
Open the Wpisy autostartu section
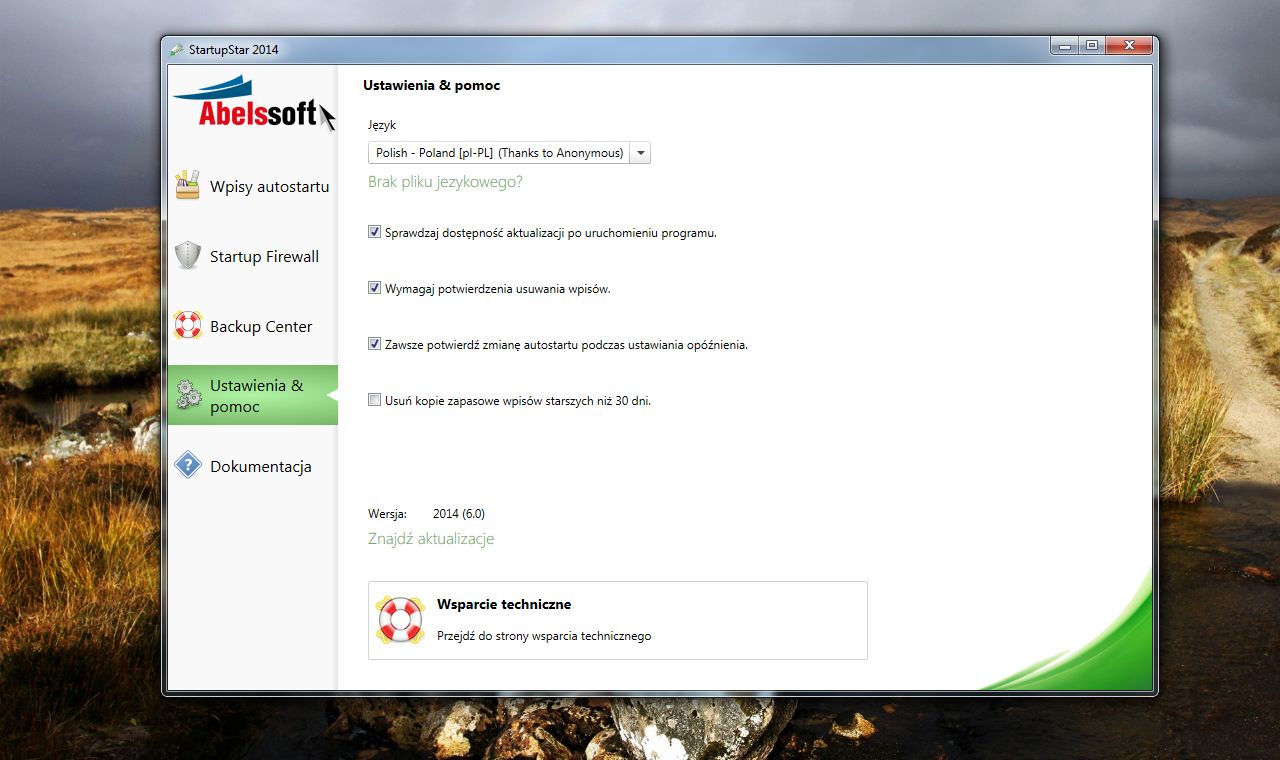(252, 185)
